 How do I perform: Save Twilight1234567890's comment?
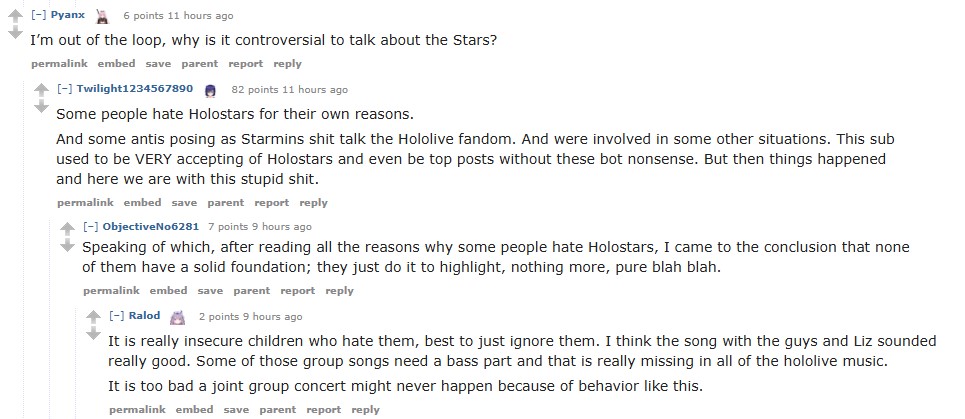184,202
